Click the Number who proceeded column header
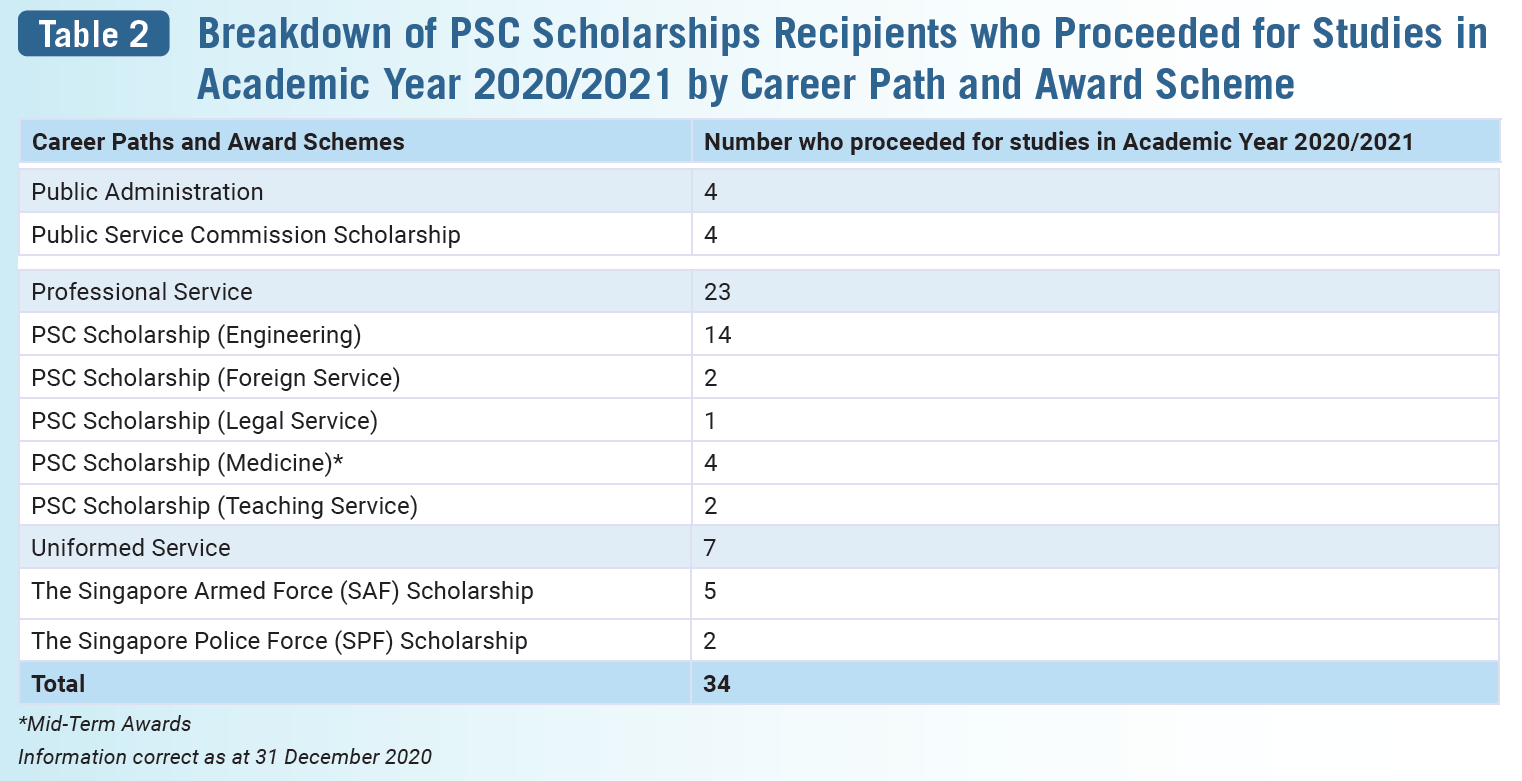This screenshot has width=1522, height=781. click(1059, 142)
